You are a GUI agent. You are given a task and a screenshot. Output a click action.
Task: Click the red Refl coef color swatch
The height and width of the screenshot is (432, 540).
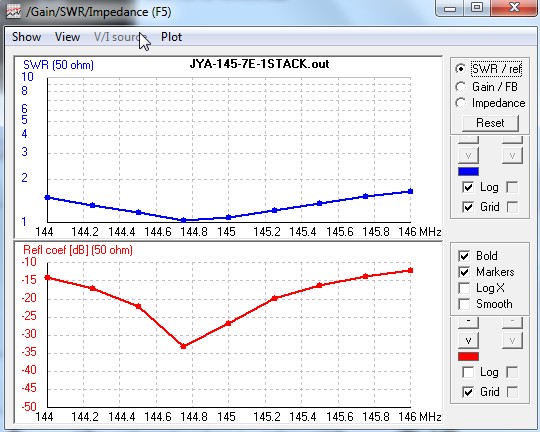point(468,357)
